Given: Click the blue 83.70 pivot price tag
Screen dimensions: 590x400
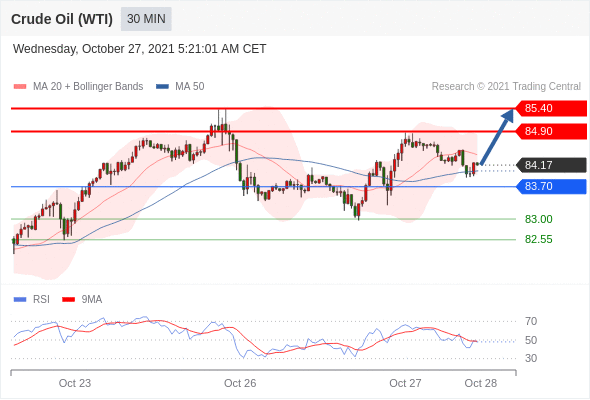Looking at the screenshot, I should tap(551, 186).
